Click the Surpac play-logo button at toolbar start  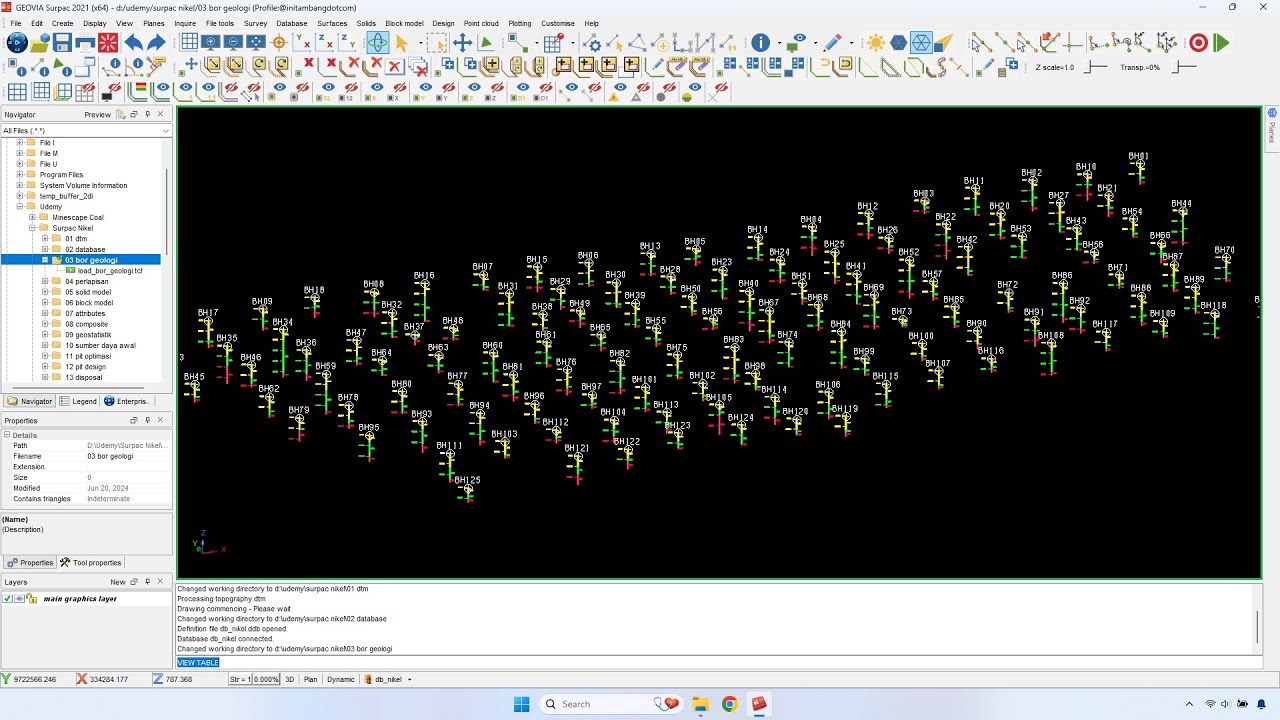[x=16, y=43]
